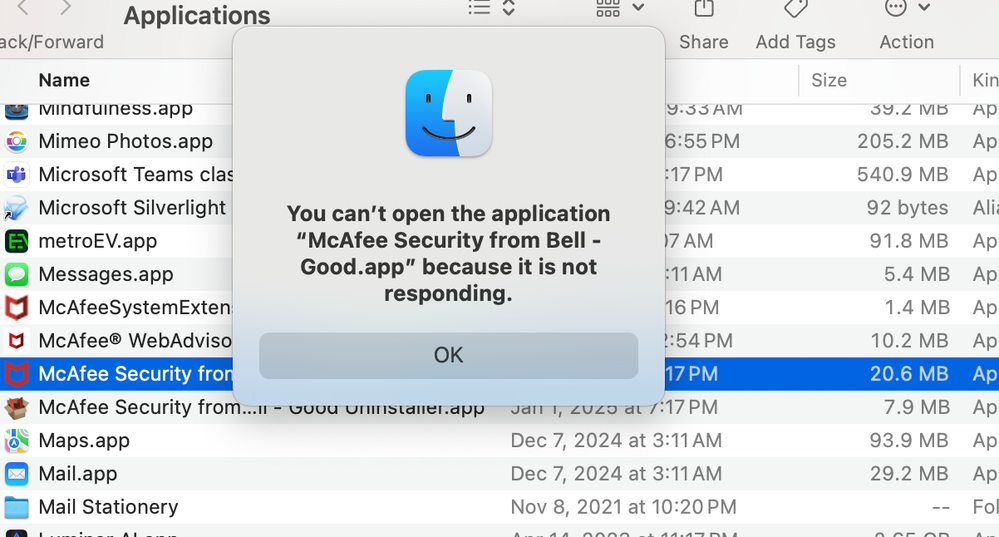
Task: Sort by the Name column header
Action: [64, 80]
